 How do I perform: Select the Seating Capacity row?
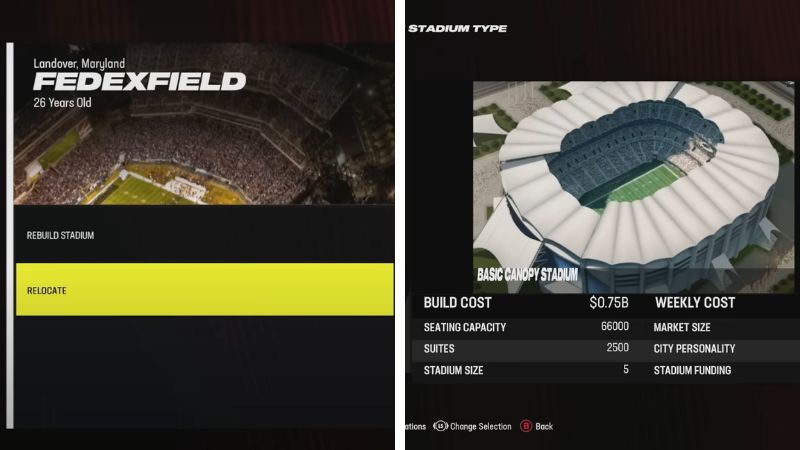(526, 327)
